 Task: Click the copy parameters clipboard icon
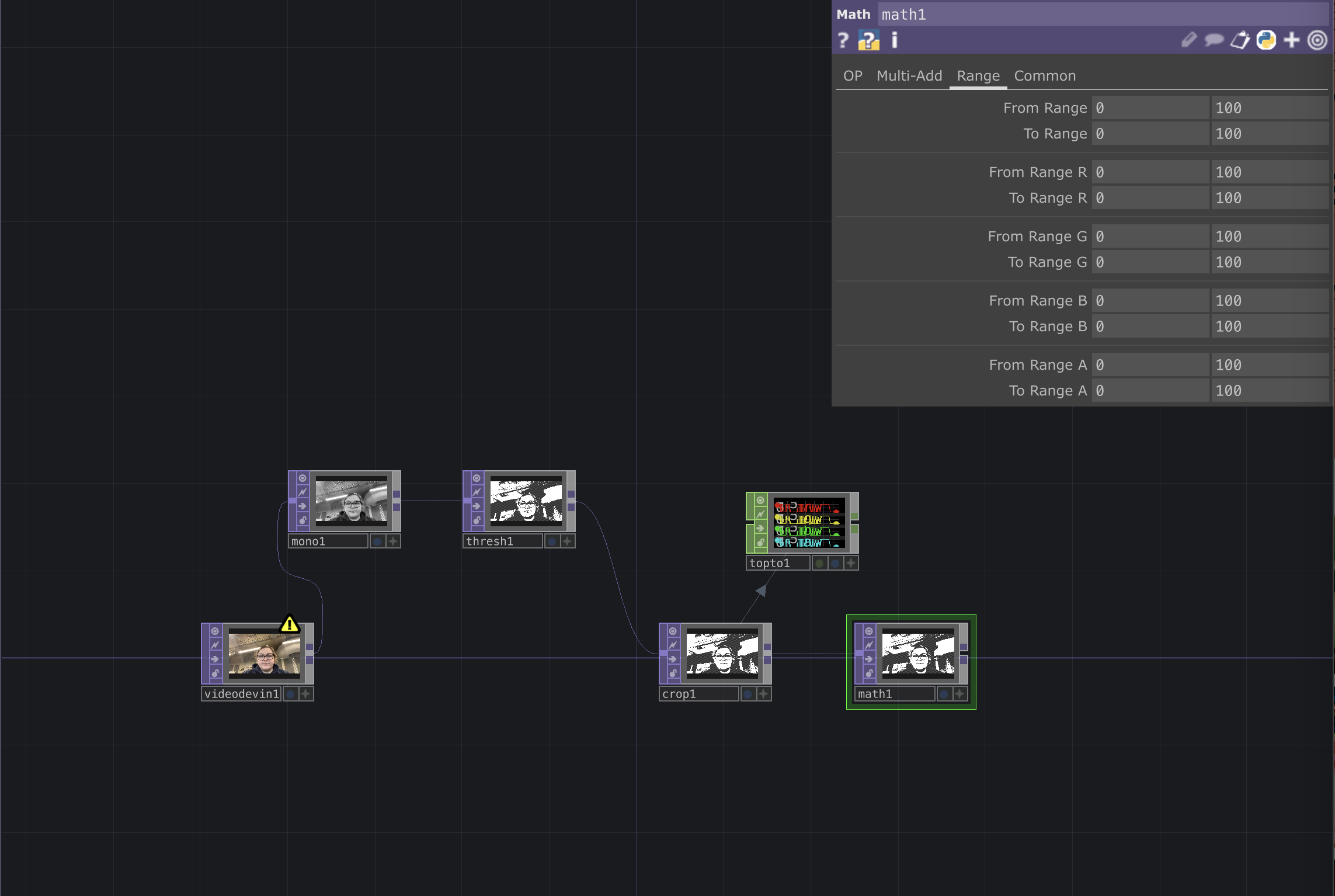click(x=1240, y=41)
